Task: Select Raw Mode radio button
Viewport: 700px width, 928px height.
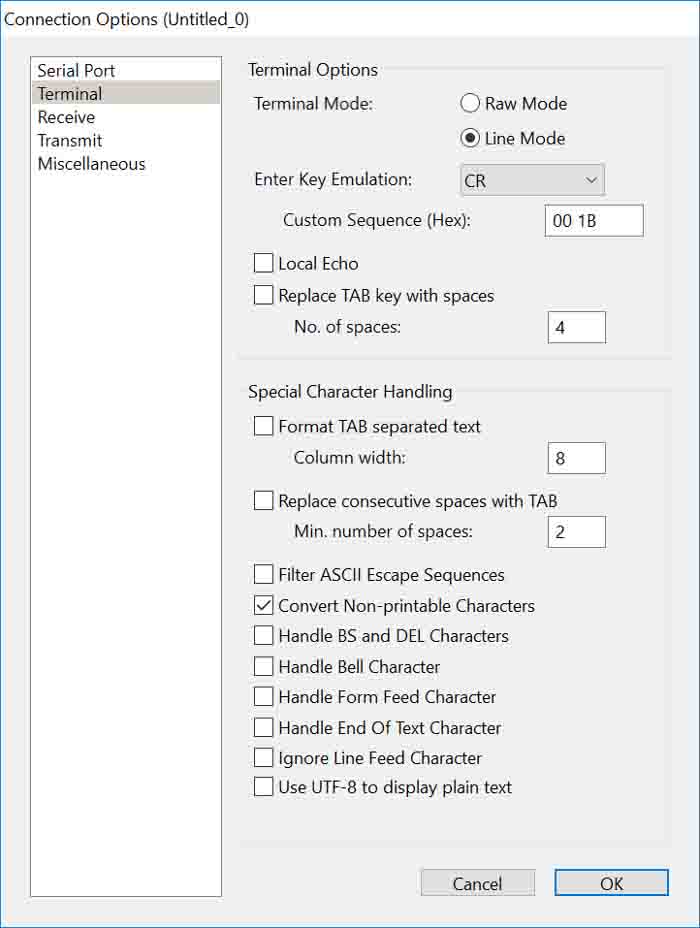Action: pyautogui.click(x=470, y=103)
